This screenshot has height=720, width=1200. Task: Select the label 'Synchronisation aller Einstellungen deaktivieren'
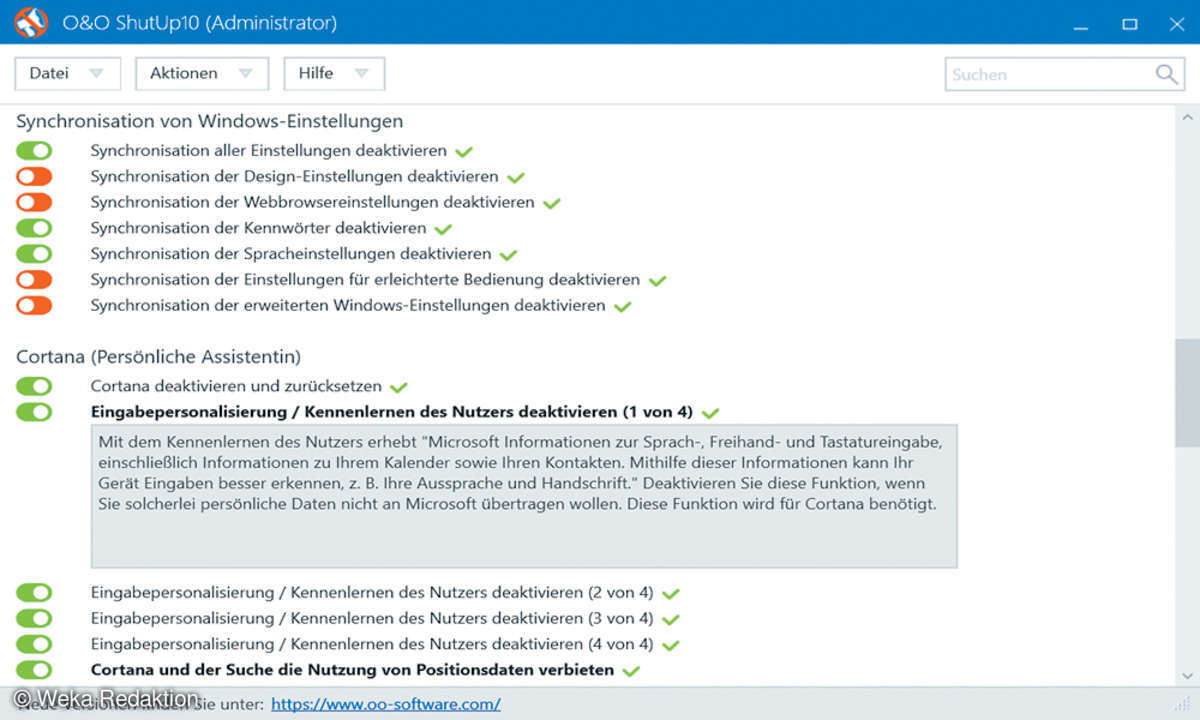click(x=269, y=151)
